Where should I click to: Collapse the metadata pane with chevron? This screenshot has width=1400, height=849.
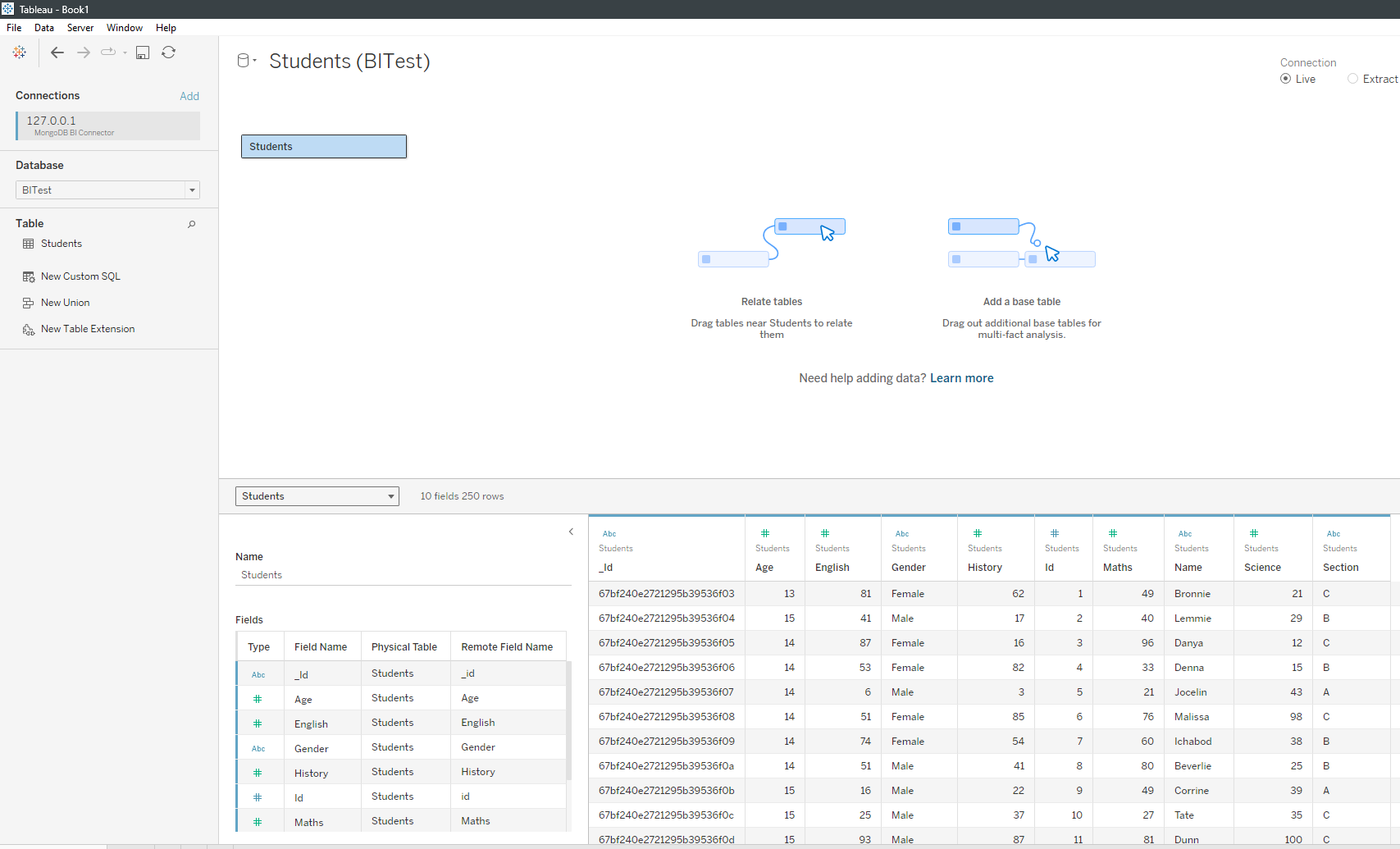click(x=571, y=532)
